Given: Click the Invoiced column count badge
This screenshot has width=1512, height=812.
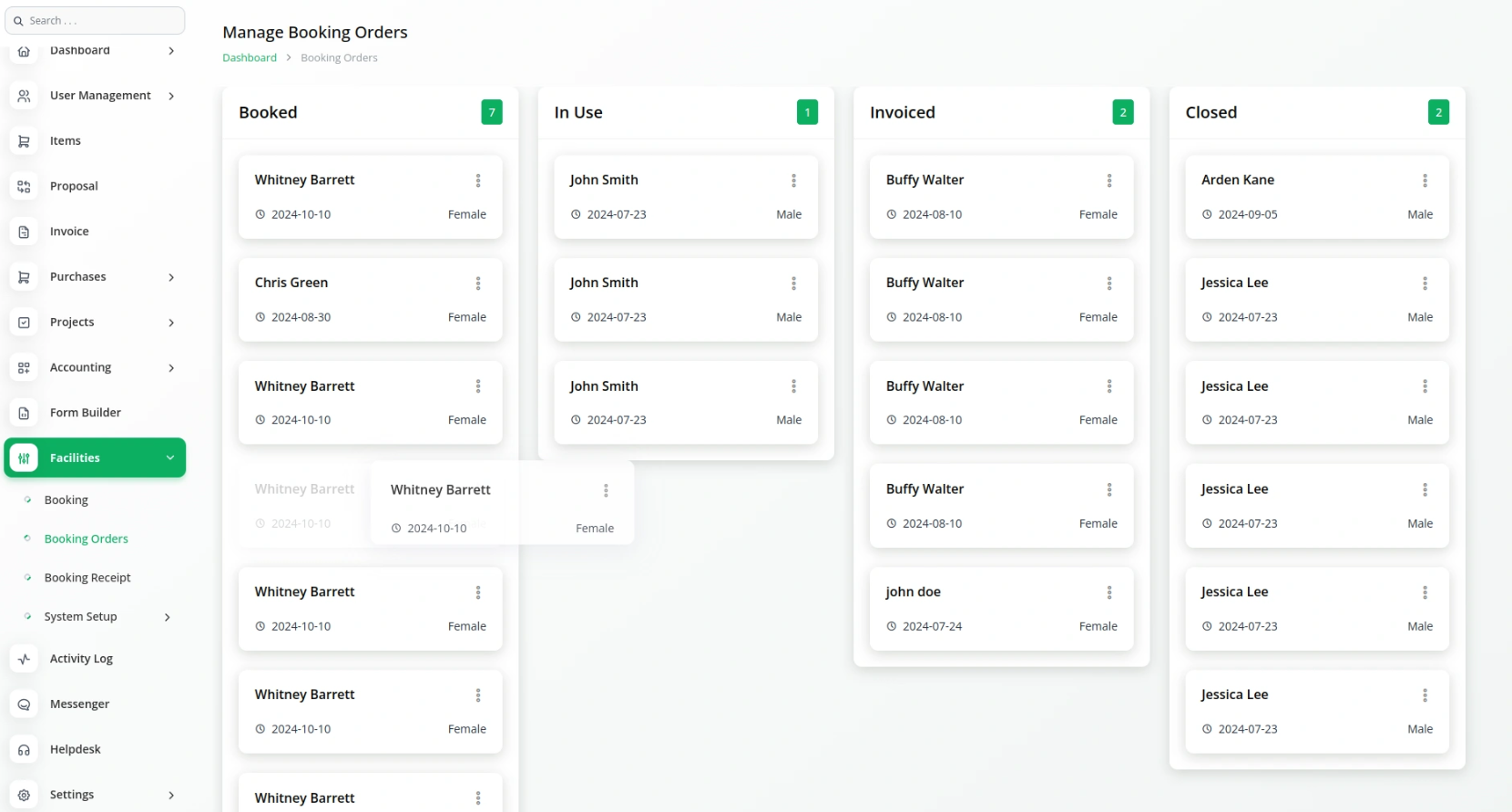Looking at the screenshot, I should click(1123, 112).
